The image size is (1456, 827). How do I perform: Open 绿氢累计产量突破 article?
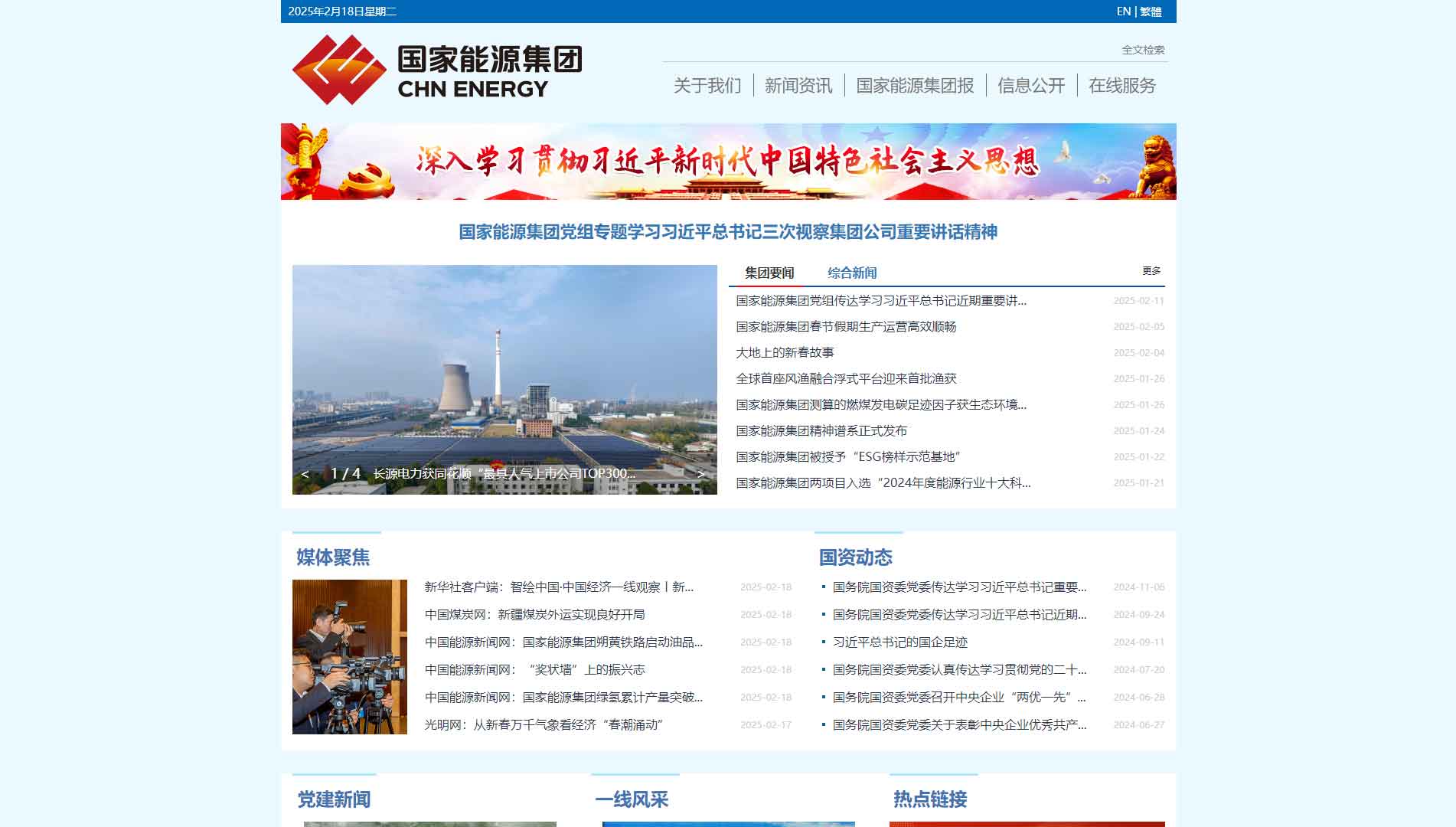pos(563,698)
